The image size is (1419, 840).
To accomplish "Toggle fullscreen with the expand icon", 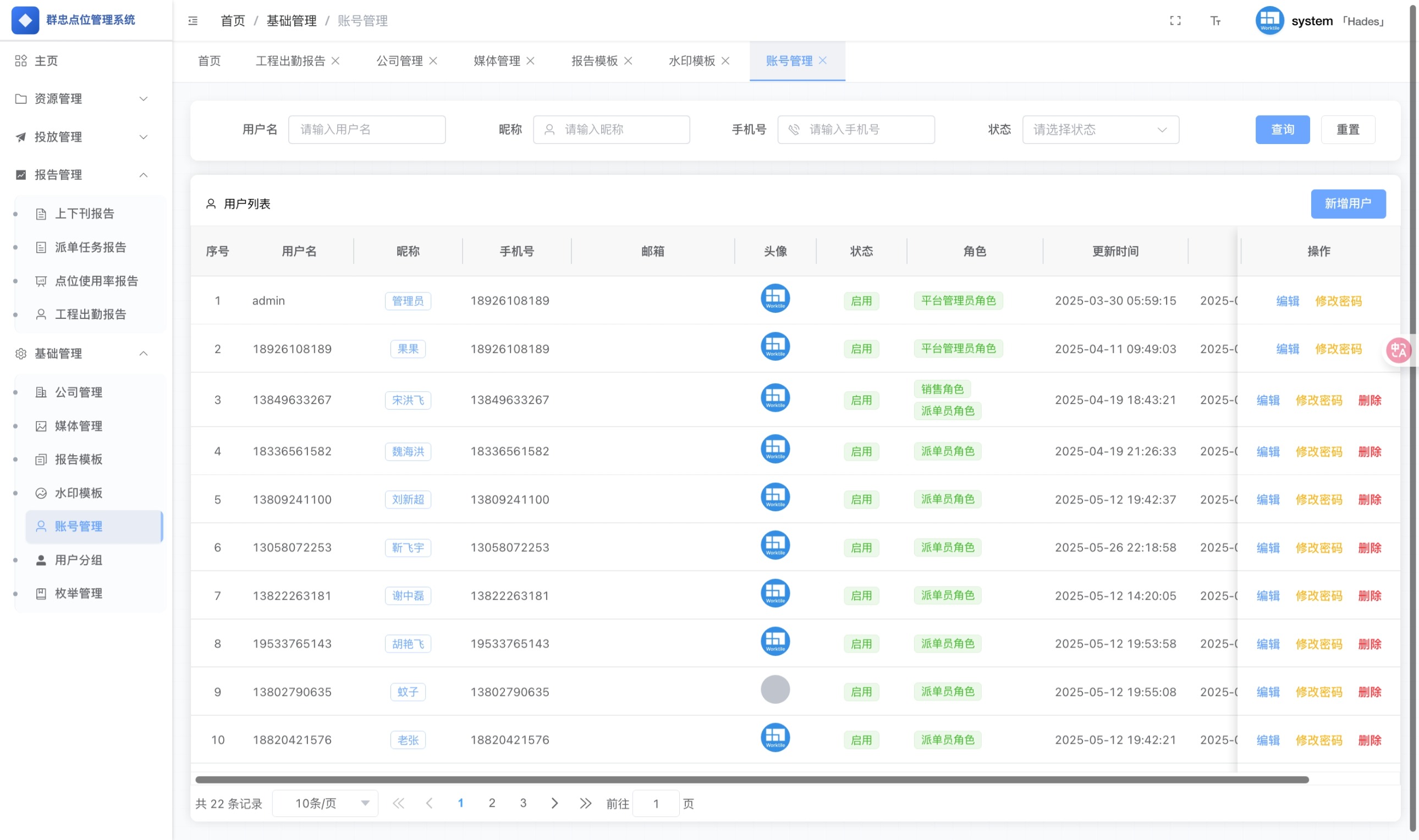I will point(1175,20).
